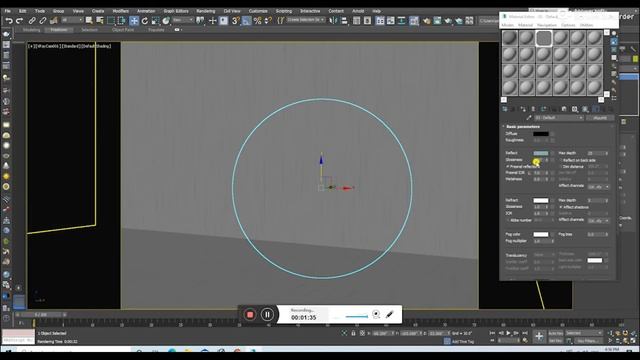The image size is (640, 360).
Task: Click the Play Animation button
Action: click(508, 333)
